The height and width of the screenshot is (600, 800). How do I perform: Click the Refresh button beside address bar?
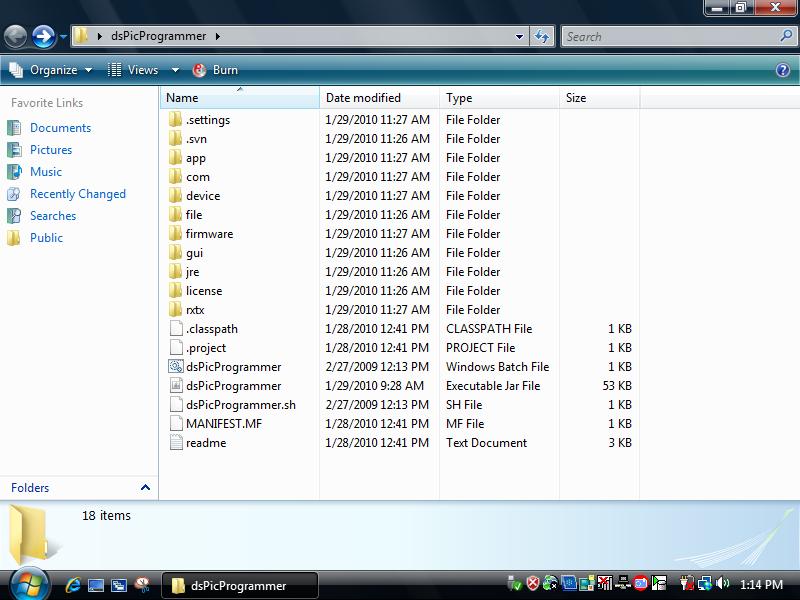click(x=543, y=37)
